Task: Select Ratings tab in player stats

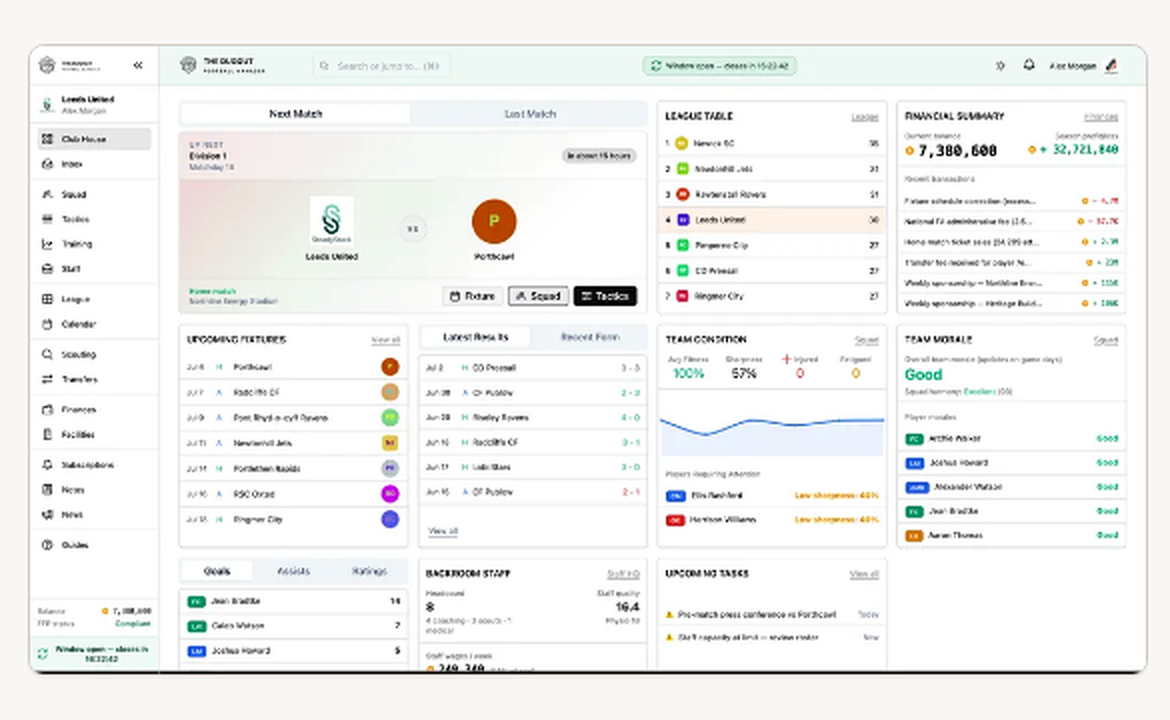Action: tap(369, 571)
